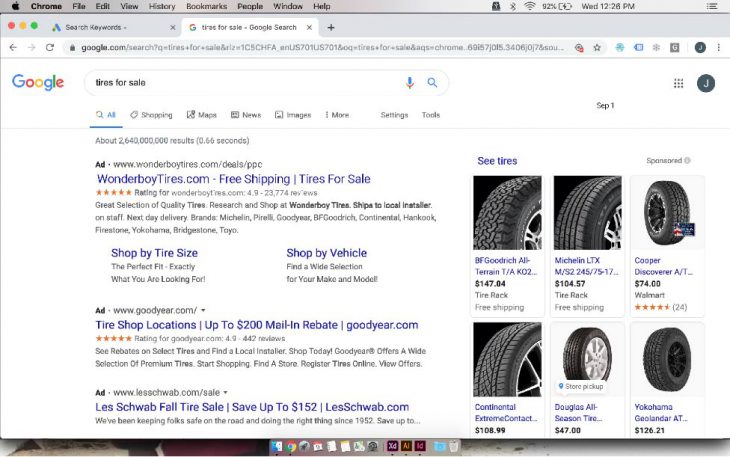Open the WonderboyTires.com Free Shipping ad link
This screenshot has height=457, width=730.
click(x=233, y=179)
